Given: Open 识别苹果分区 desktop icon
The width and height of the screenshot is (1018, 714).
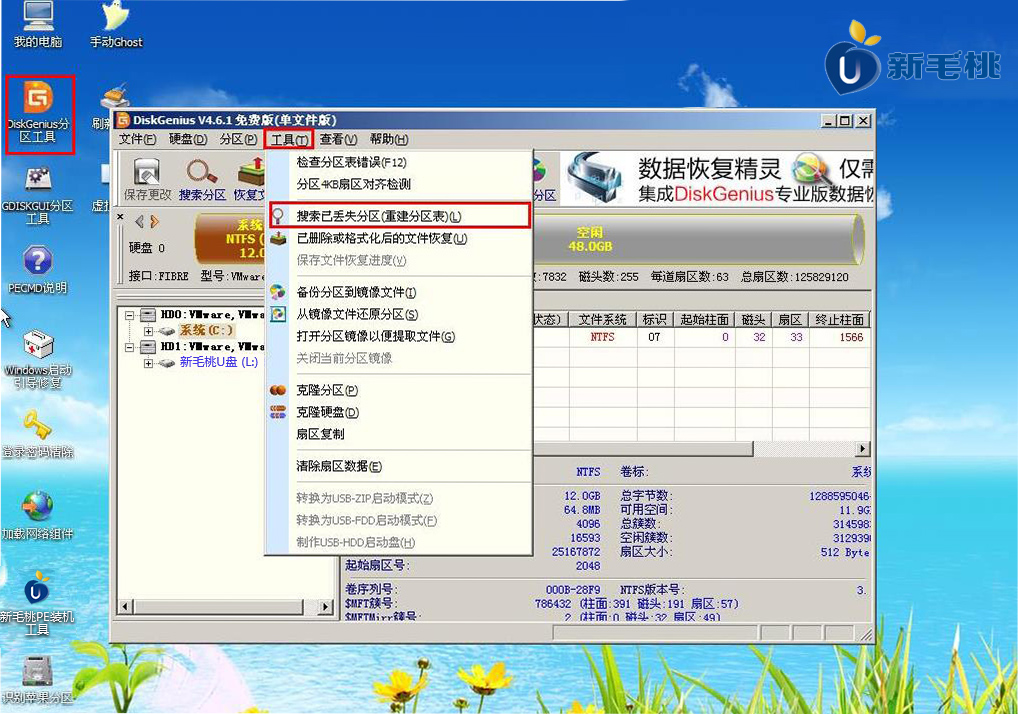Looking at the screenshot, I should (37, 680).
